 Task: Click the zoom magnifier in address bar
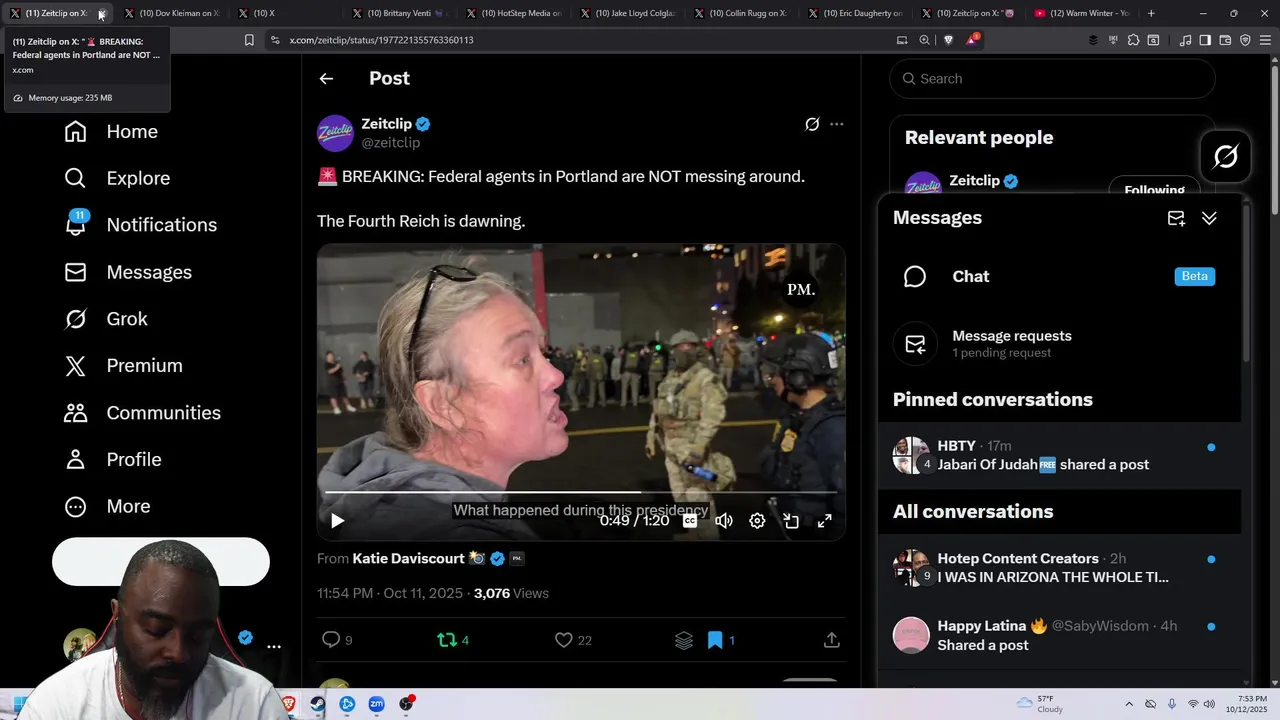point(924,40)
